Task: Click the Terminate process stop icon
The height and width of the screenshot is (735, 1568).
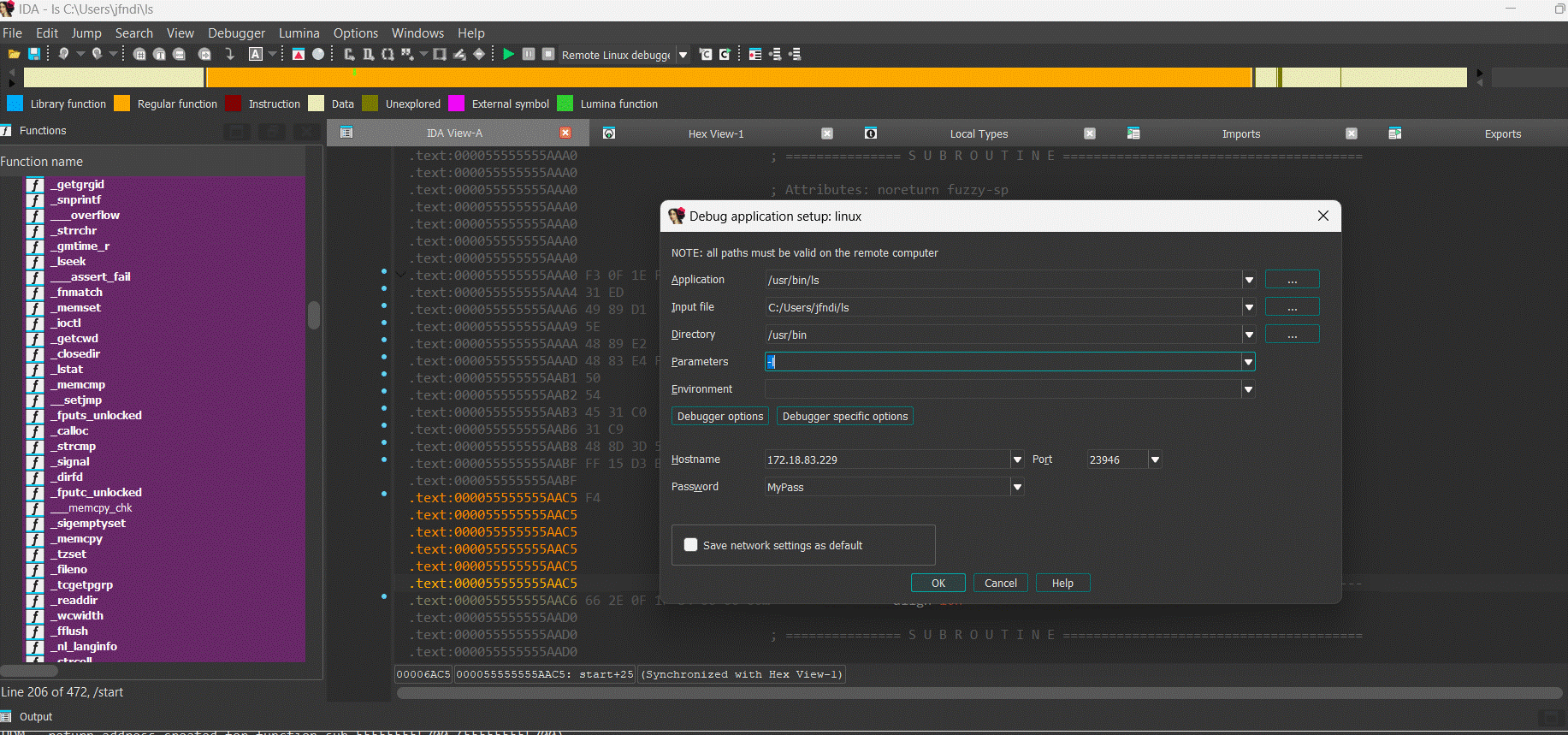Action: coord(548,54)
